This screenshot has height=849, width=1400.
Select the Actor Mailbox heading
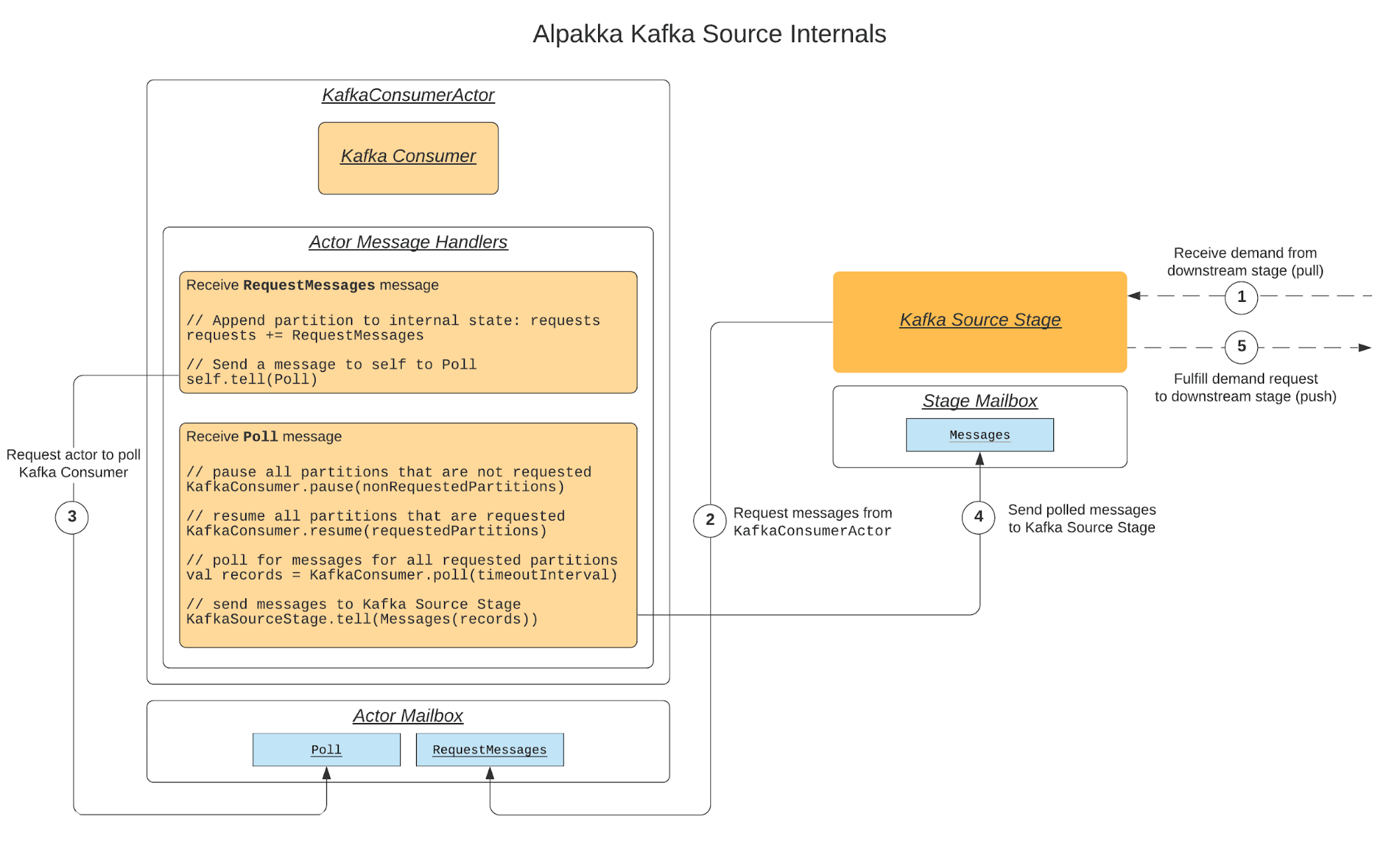point(408,715)
